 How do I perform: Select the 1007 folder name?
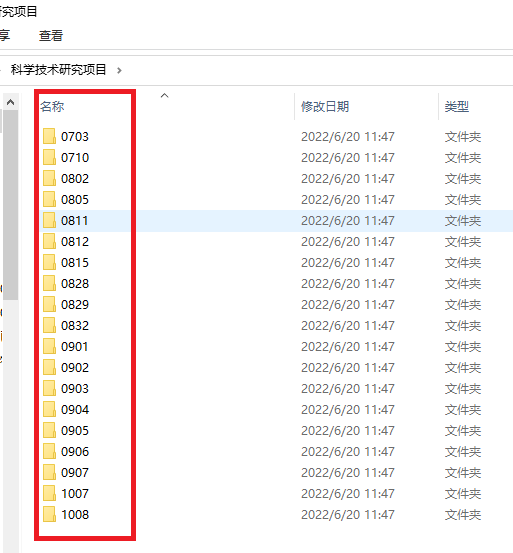point(75,493)
